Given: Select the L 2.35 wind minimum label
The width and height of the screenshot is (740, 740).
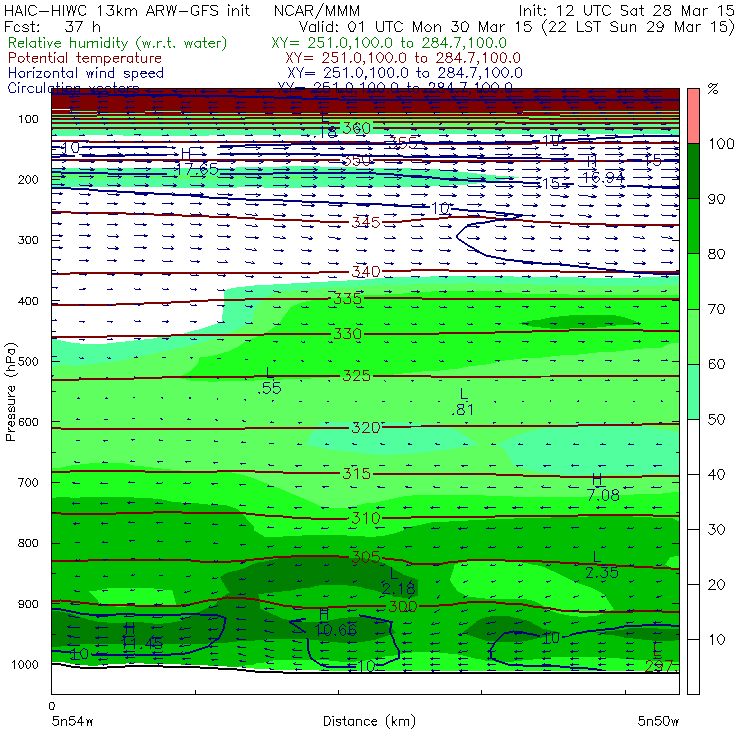Looking at the screenshot, I should pyautogui.click(x=601, y=565).
